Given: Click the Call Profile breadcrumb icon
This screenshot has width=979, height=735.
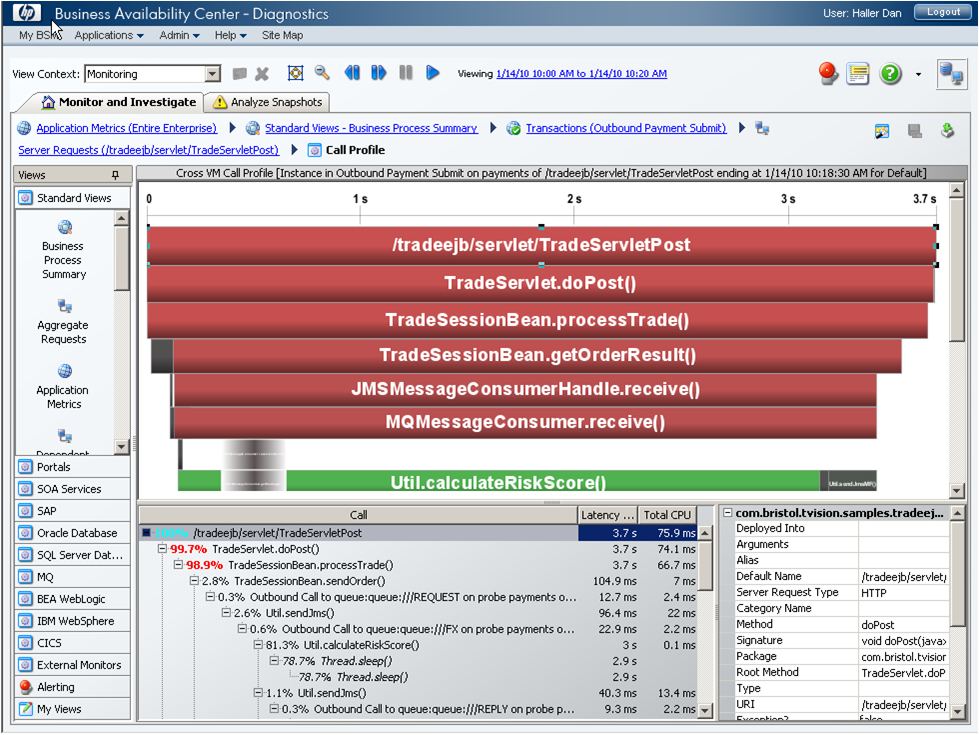Looking at the screenshot, I should click(315, 150).
